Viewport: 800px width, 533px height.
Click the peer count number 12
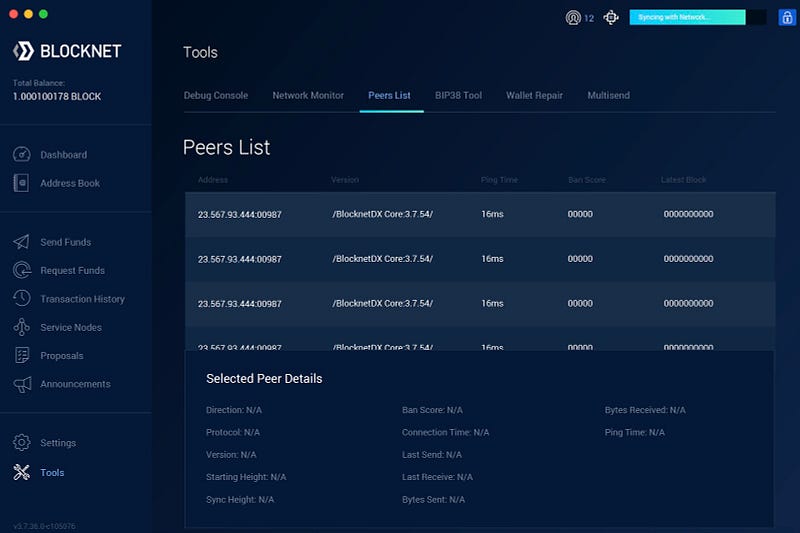589,18
